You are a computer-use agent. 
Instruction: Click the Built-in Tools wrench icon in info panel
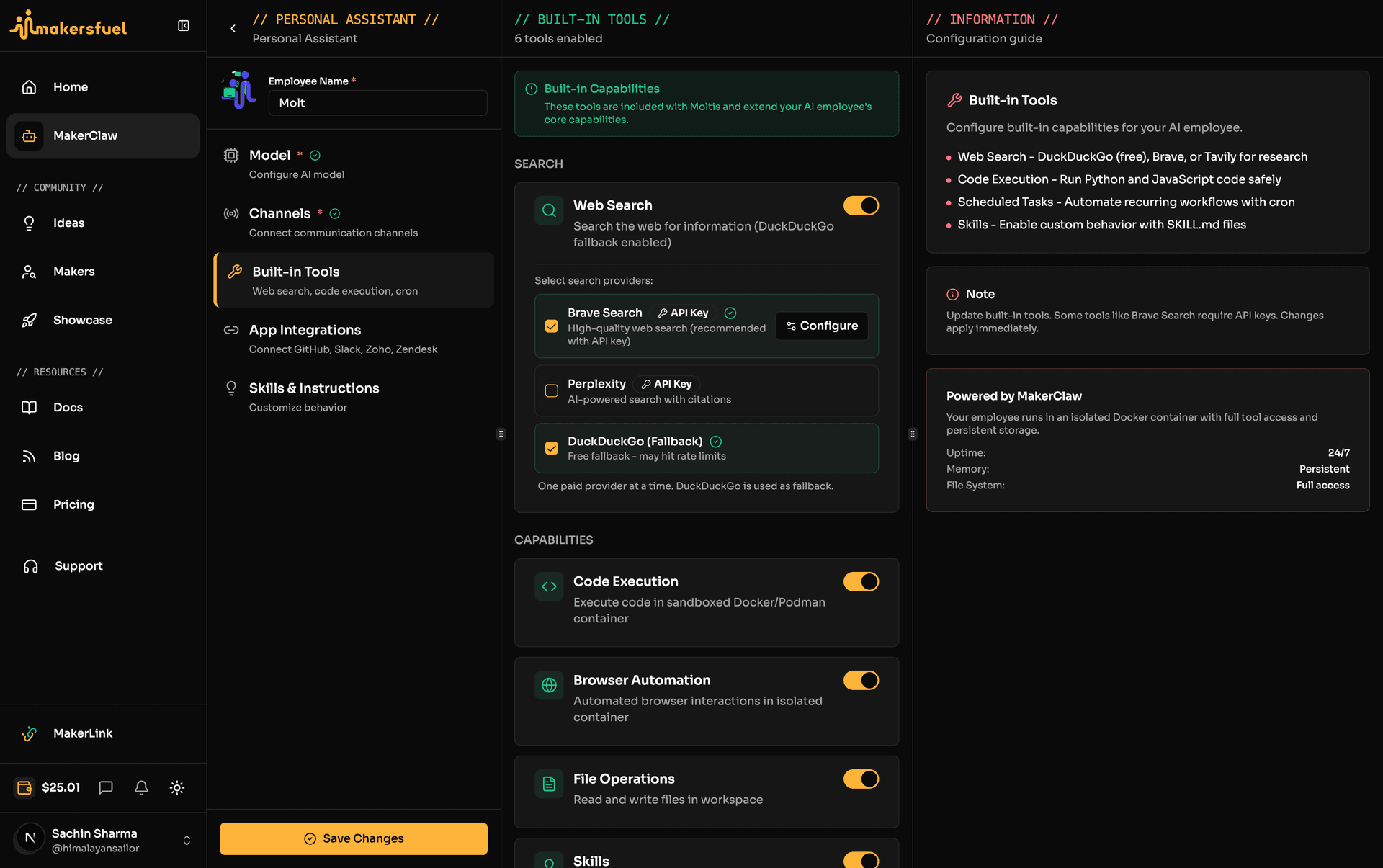954,100
